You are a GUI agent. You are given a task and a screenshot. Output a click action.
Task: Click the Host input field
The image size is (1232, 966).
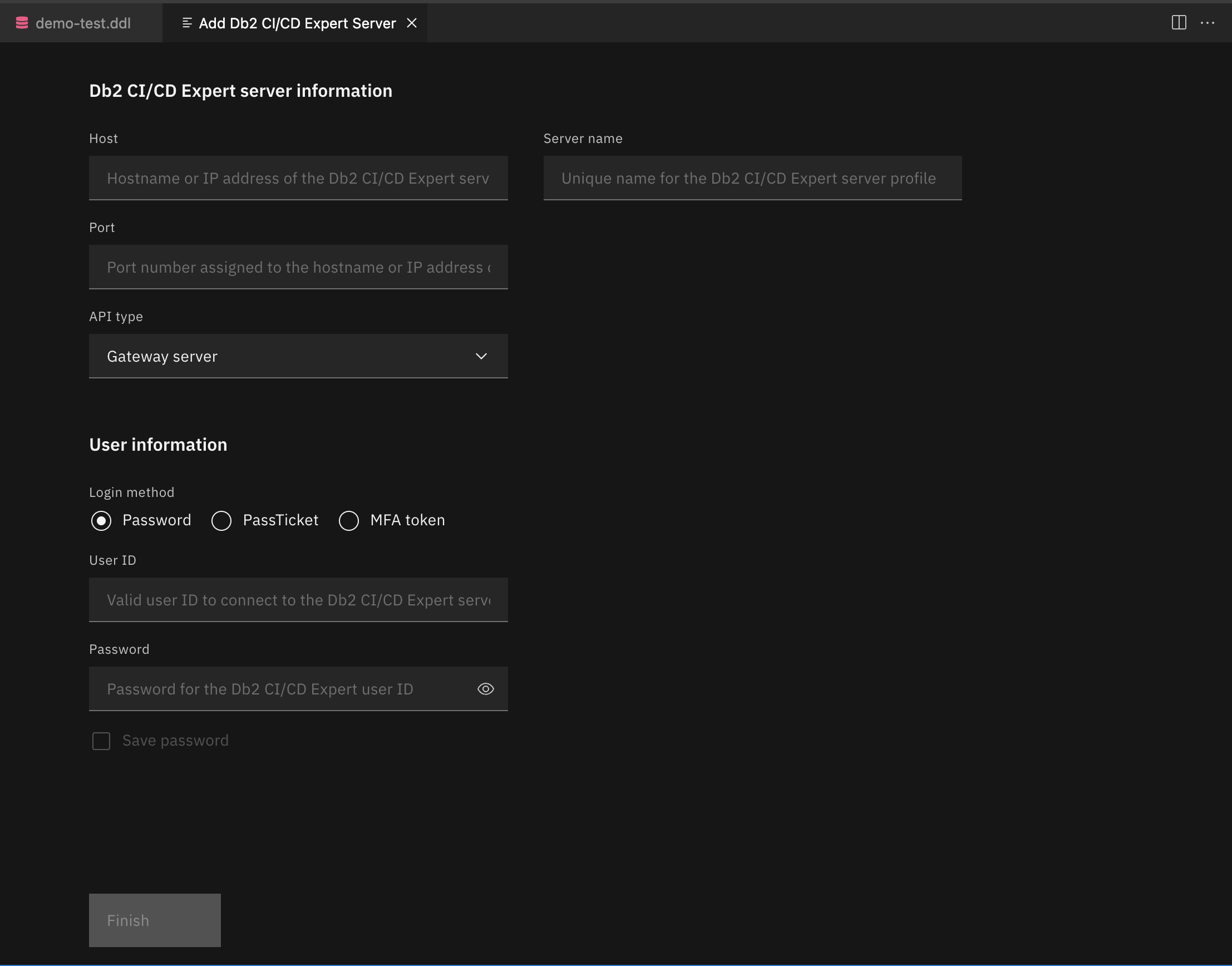coord(298,178)
